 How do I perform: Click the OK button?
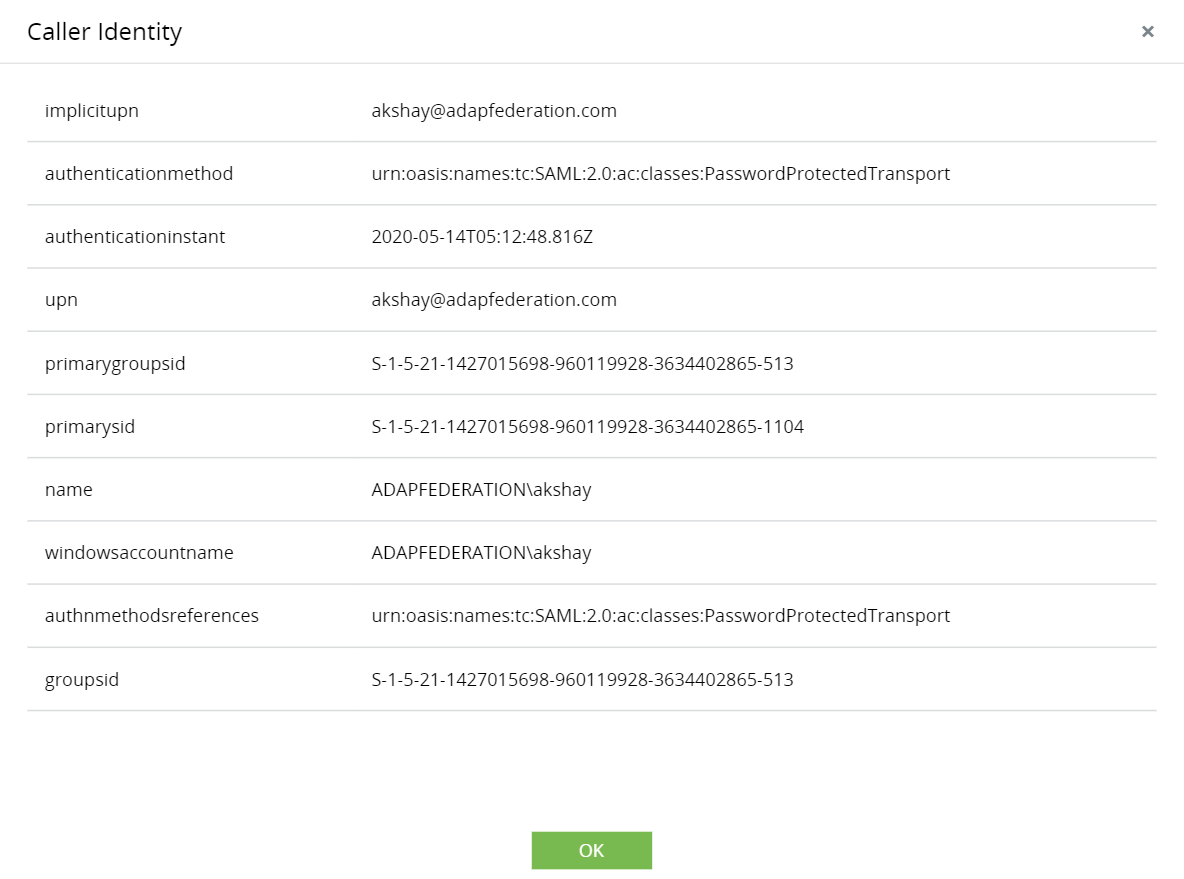click(x=591, y=850)
